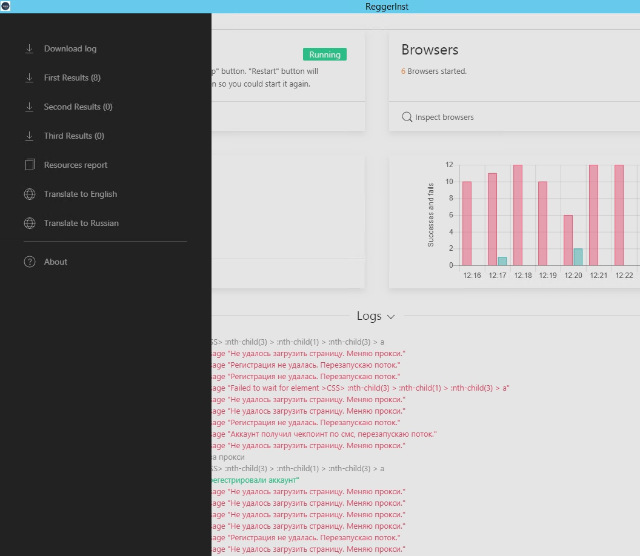Click the download icon next to First Results
The image size is (640, 556).
point(29,77)
